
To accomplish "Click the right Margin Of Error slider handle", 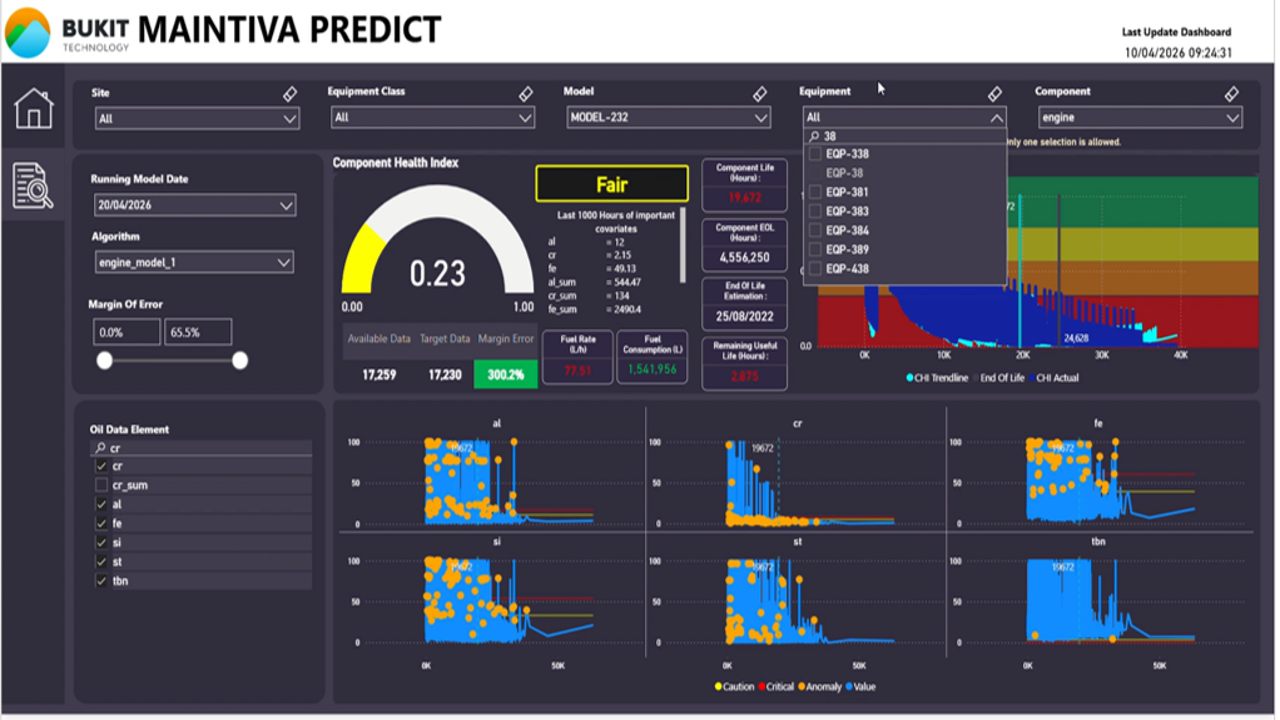I will pyautogui.click(x=240, y=361).
